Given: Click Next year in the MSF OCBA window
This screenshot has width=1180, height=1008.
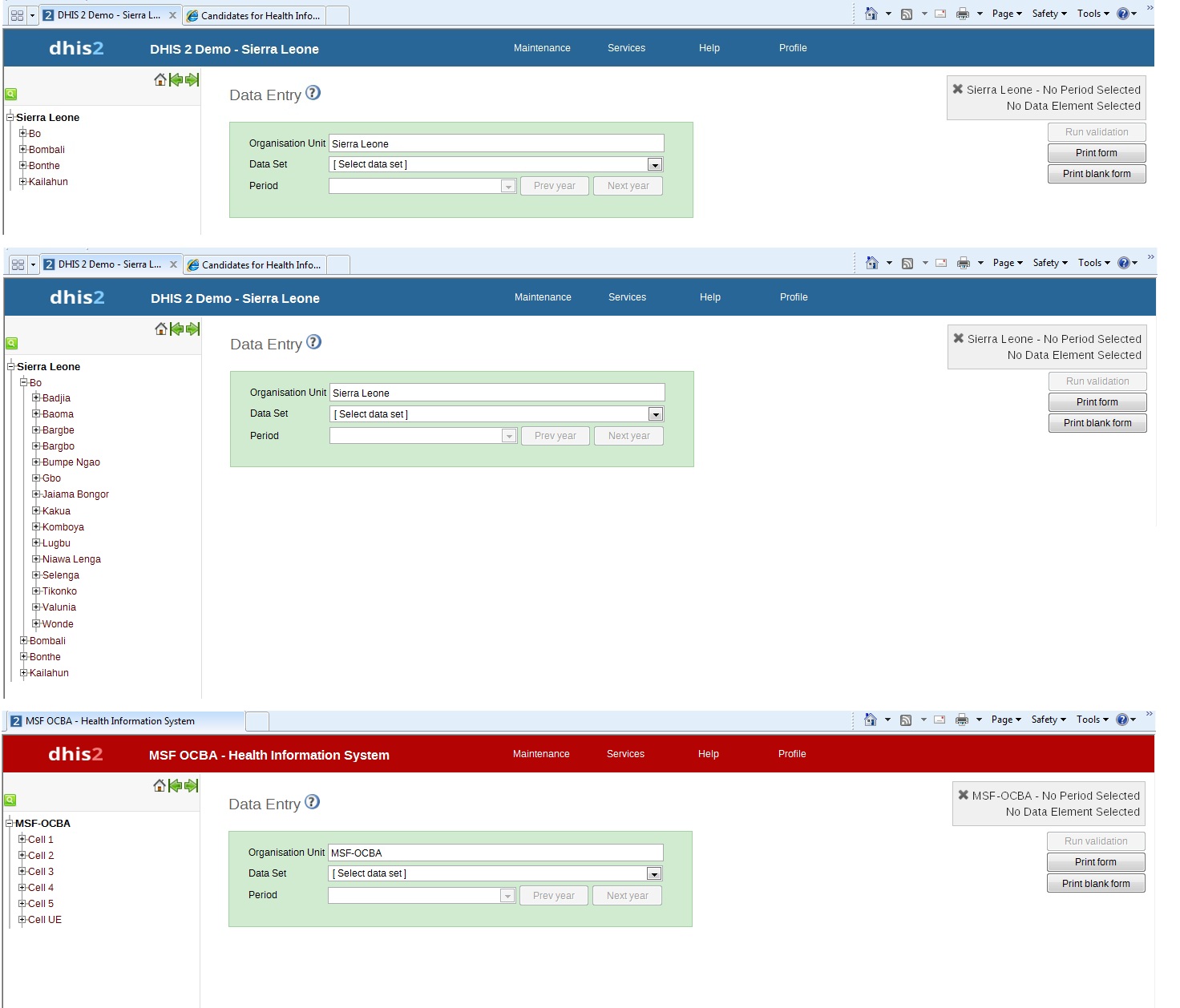Looking at the screenshot, I should tap(628, 896).
